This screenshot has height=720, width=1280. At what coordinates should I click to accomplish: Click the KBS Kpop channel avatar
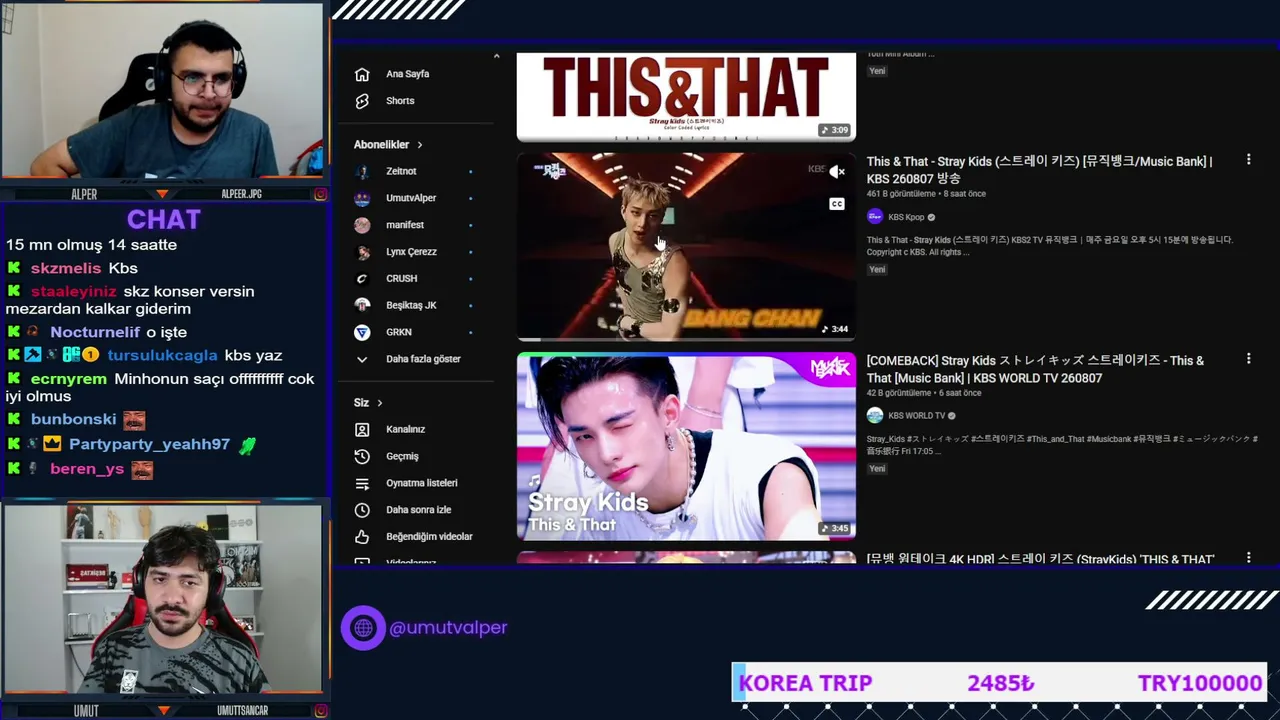tap(875, 217)
